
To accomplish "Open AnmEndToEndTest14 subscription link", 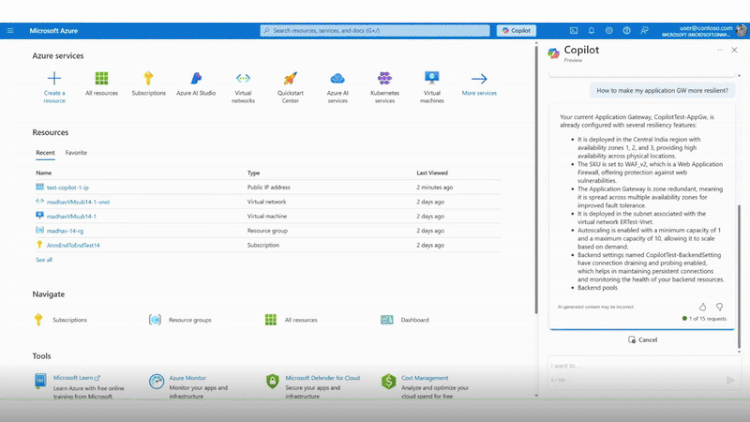I will pyautogui.click(x=73, y=245).
